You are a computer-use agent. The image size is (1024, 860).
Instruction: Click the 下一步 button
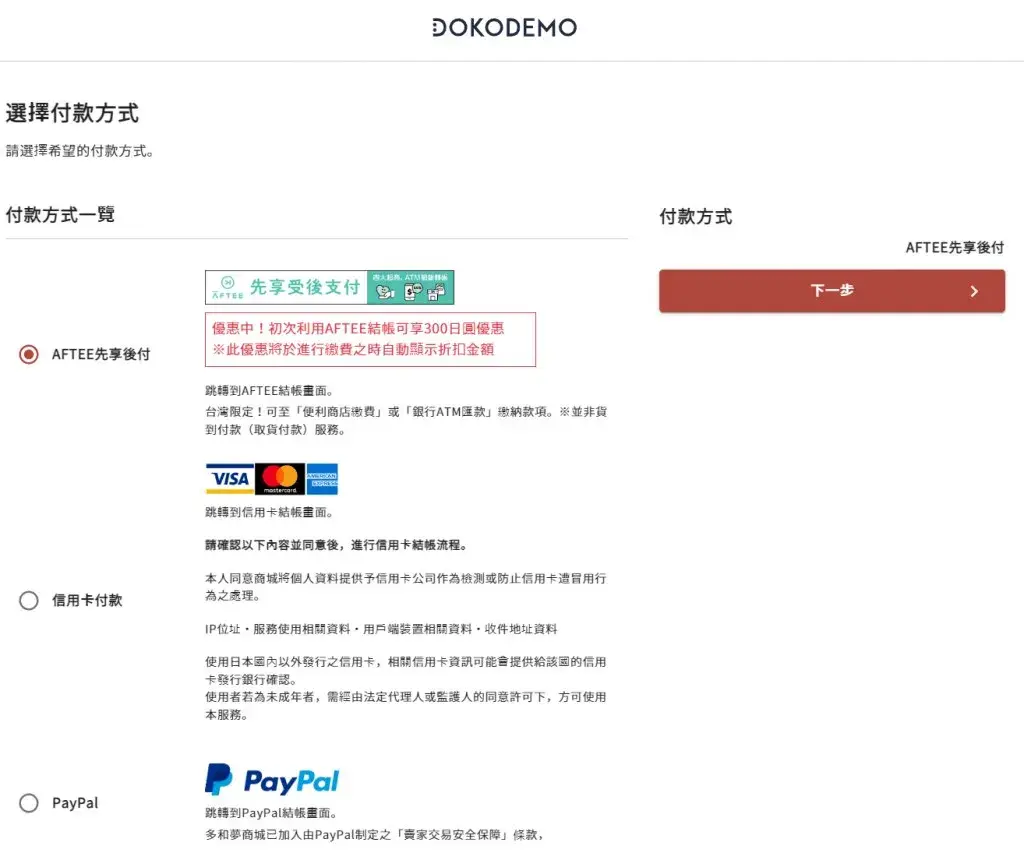(832, 291)
